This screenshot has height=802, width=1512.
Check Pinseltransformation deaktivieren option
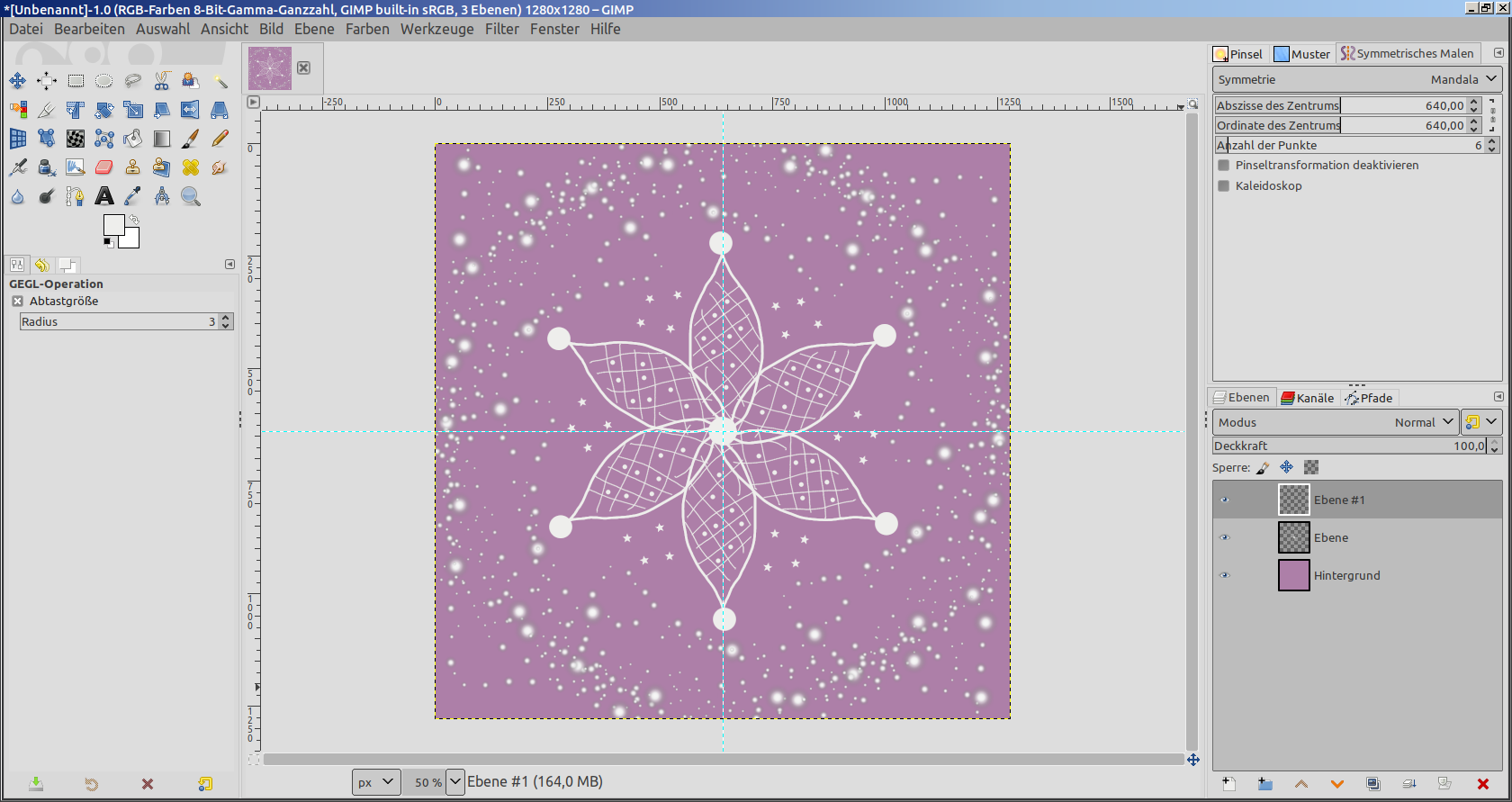pos(1224,166)
